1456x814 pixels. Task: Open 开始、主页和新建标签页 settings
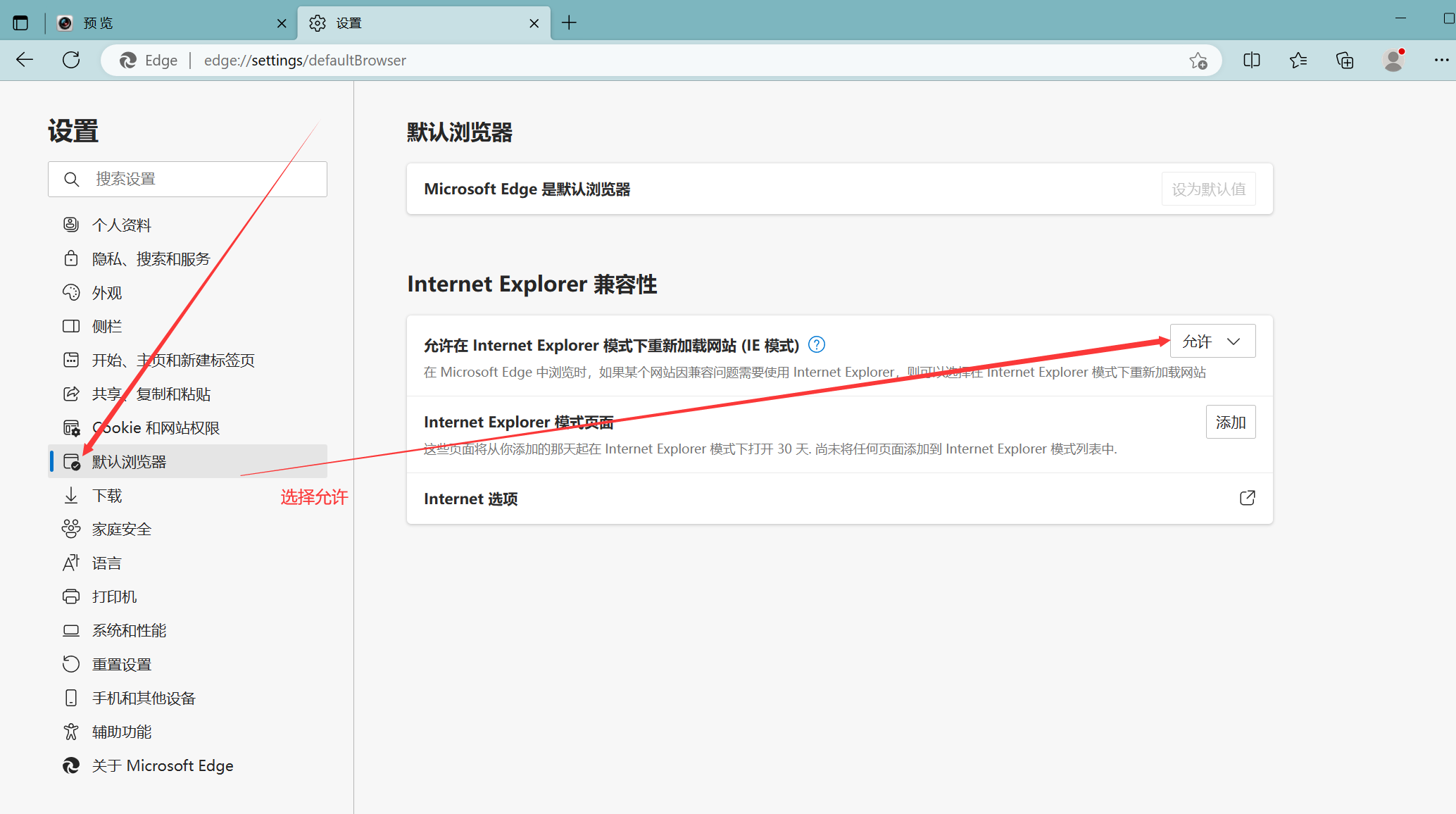pyautogui.click(x=187, y=361)
